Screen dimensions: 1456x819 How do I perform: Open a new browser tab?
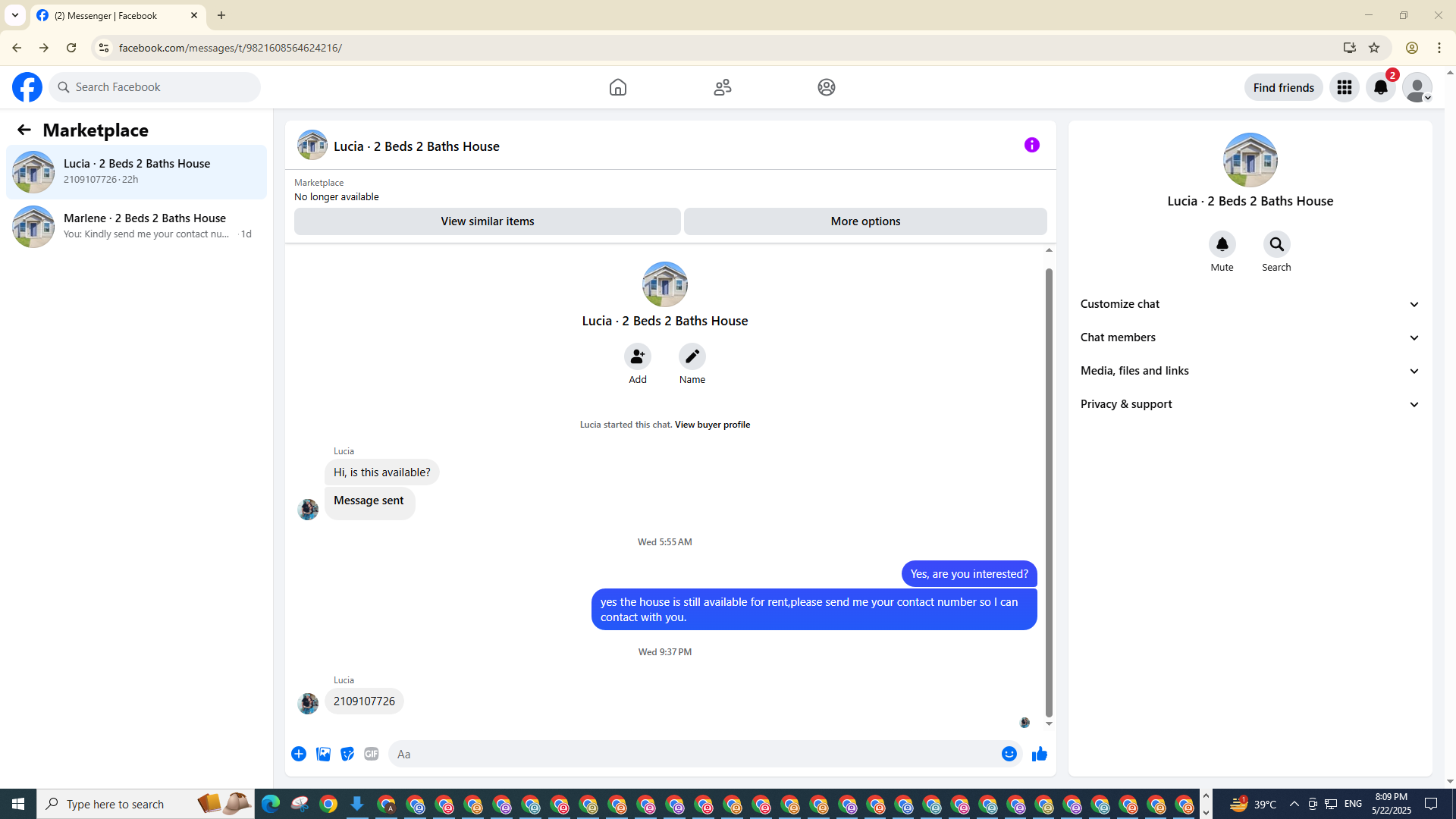(221, 15)
